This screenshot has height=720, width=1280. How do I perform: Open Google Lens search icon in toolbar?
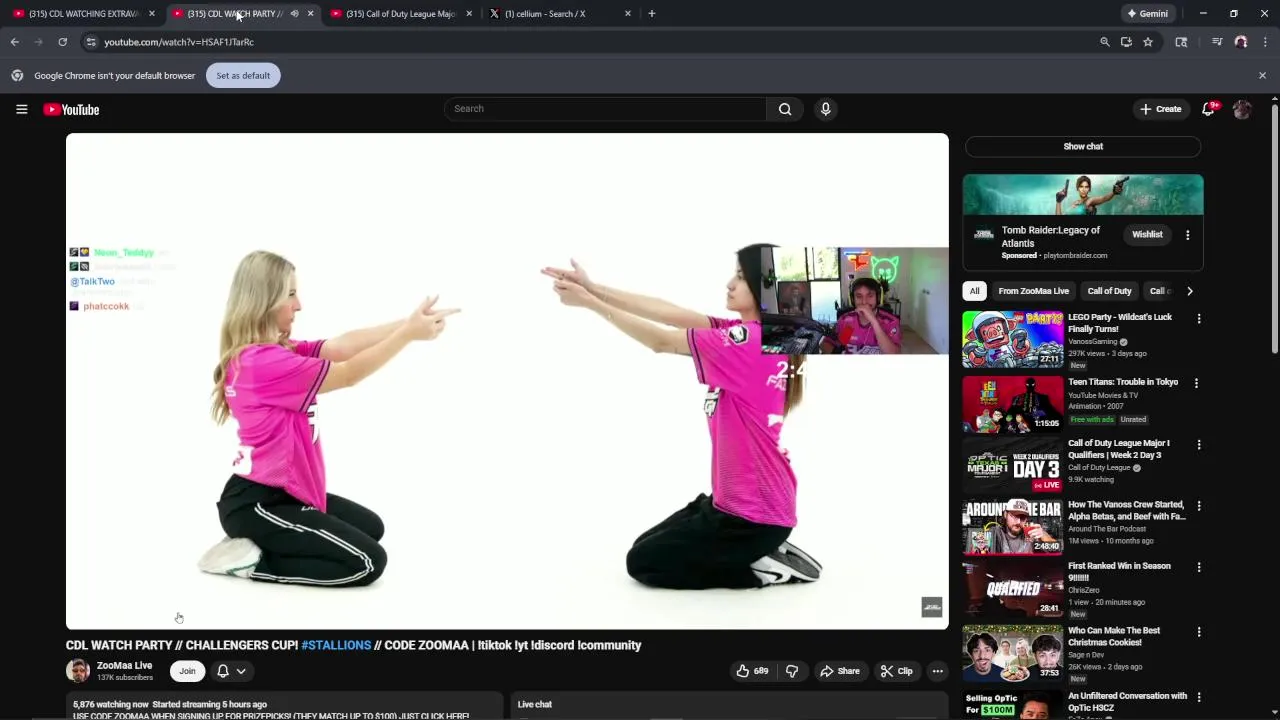(1181, 42)
